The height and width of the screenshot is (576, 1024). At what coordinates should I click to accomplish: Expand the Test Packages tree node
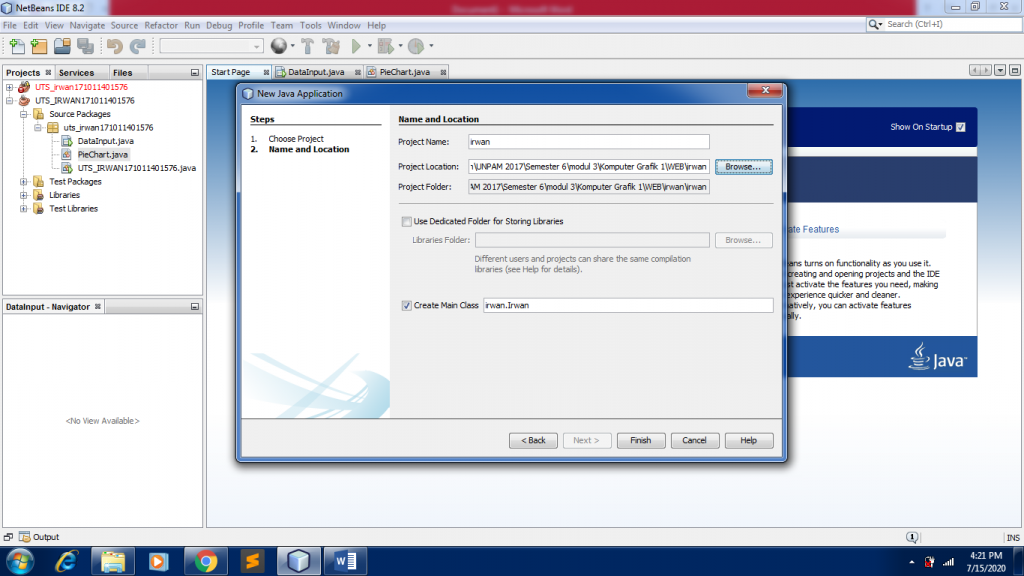pos(24,182)
